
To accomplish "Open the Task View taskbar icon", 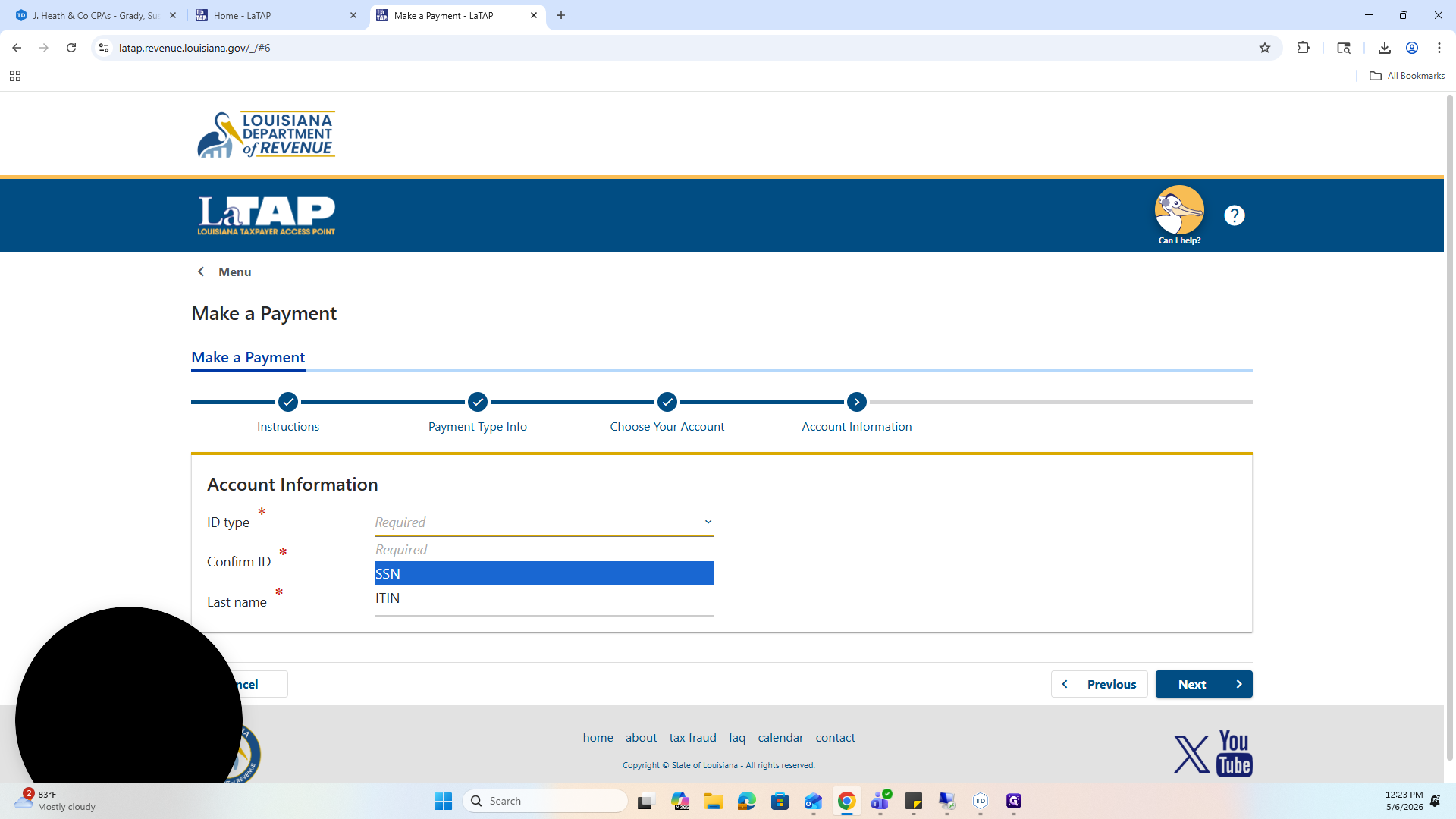I will pyautogui.click(x=646, y=801).
